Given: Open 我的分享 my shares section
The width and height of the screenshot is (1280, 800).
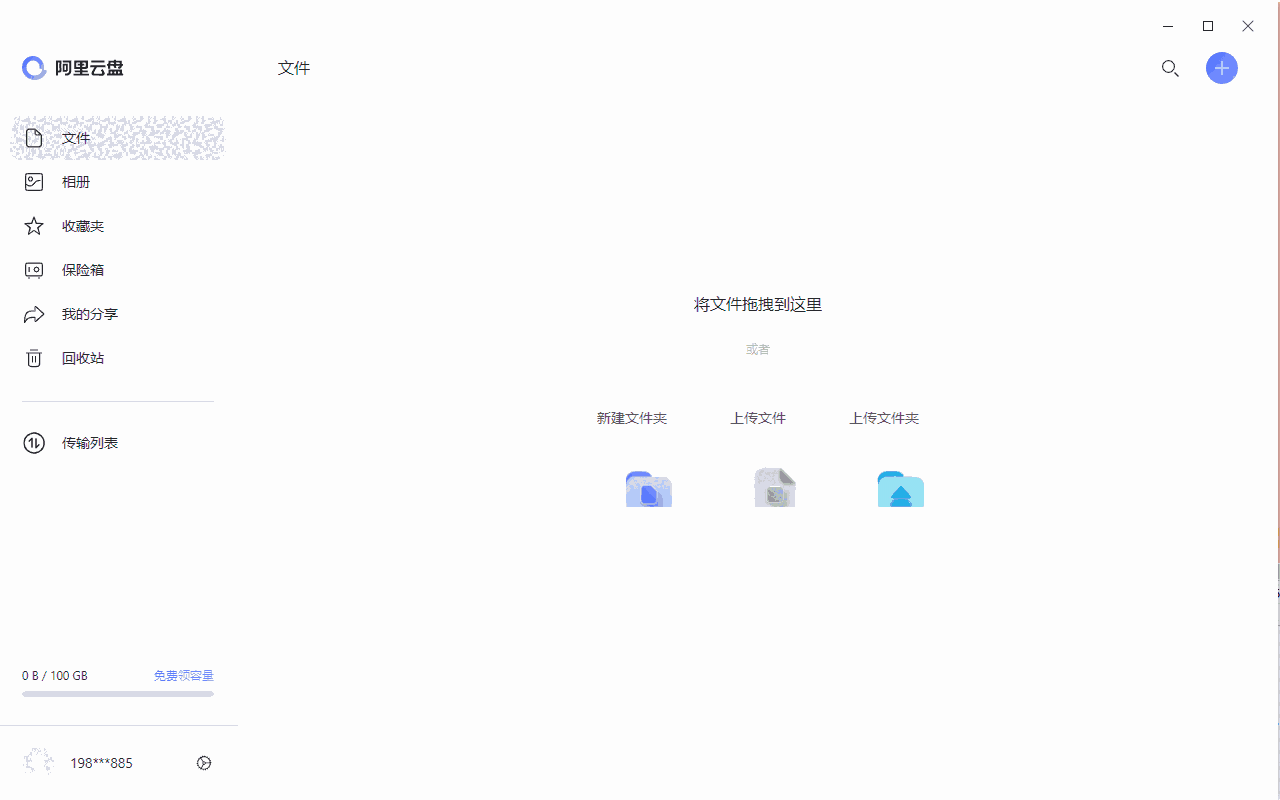Looking at the screenshot, I should click(90, 313).
